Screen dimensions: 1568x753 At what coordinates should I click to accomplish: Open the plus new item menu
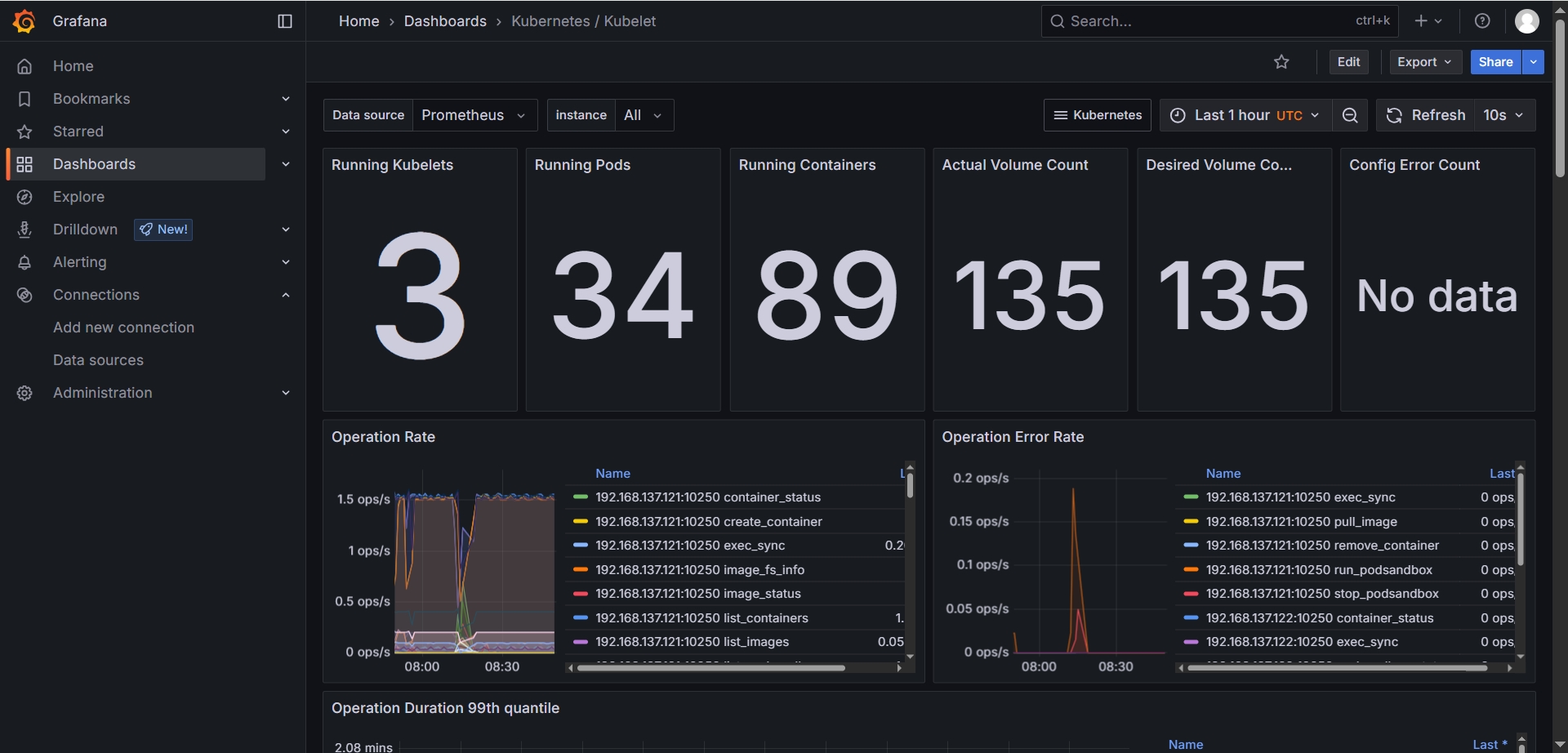pos(1428,21)
